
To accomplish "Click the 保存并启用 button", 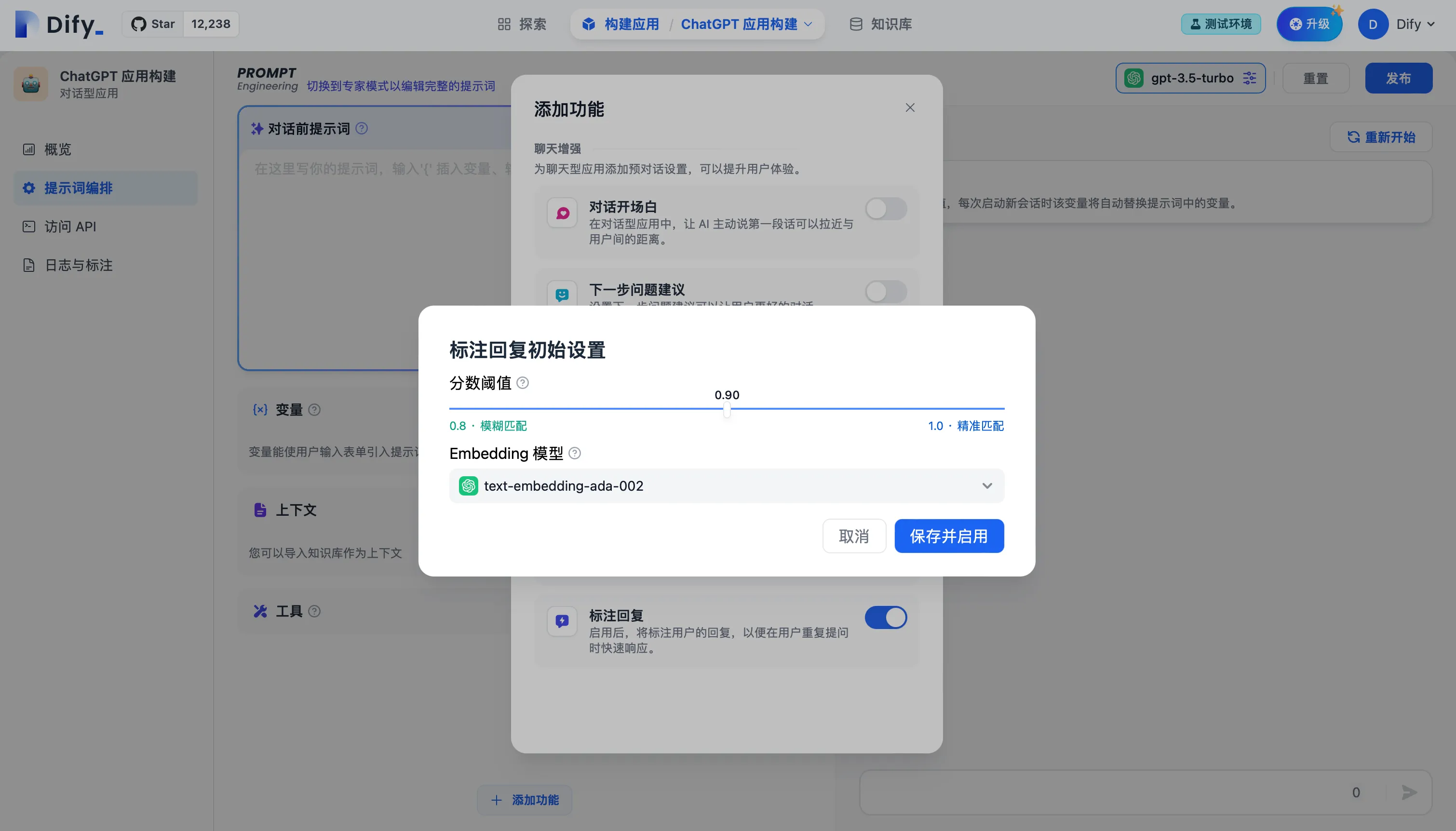I will pyautogui.click(x=949, y=536).
